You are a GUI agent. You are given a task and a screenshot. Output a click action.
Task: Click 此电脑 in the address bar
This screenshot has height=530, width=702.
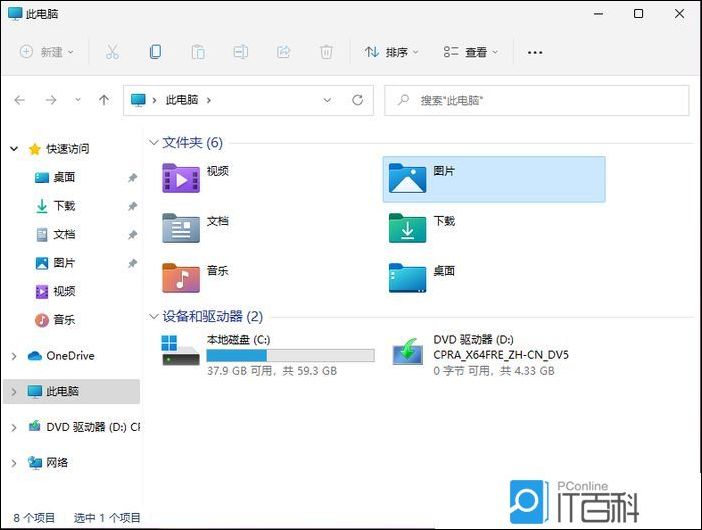pos(182,100)
